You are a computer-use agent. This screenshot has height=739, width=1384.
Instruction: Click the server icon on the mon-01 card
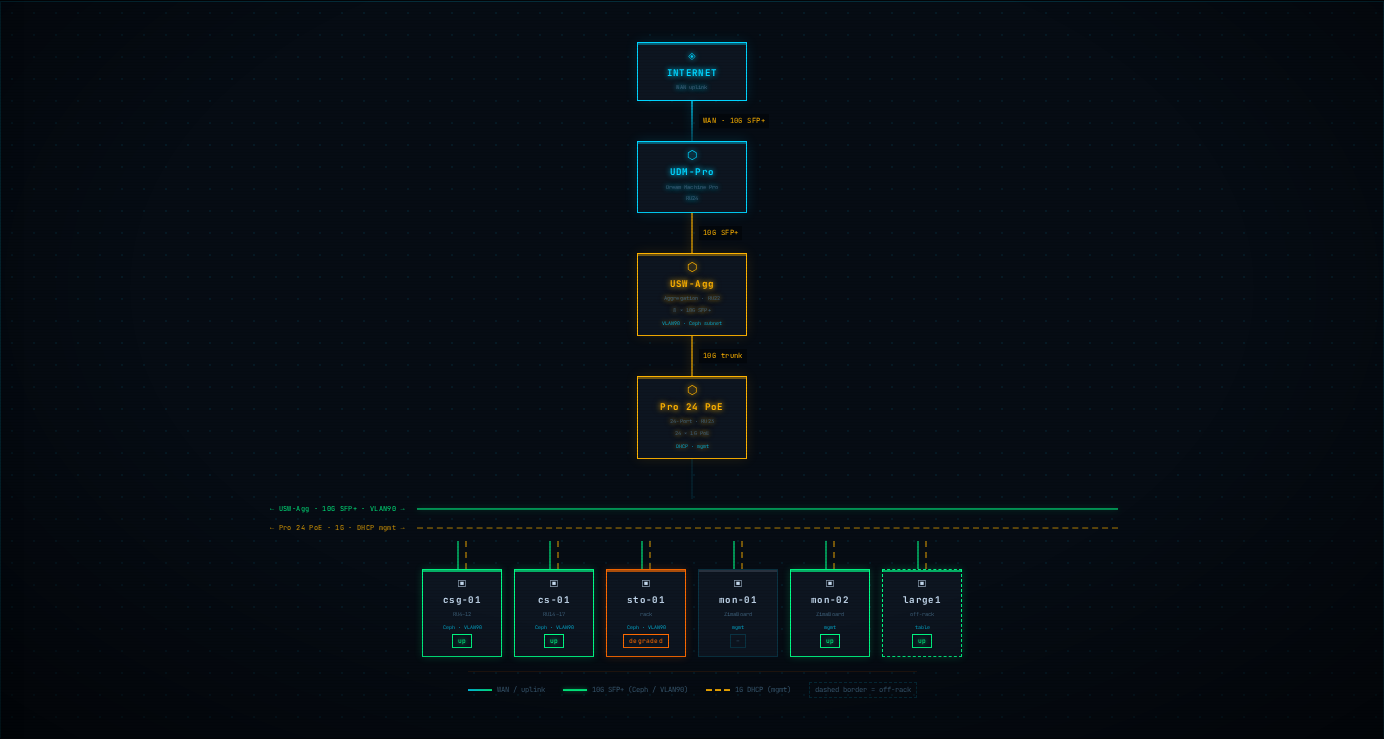point(738,583)
